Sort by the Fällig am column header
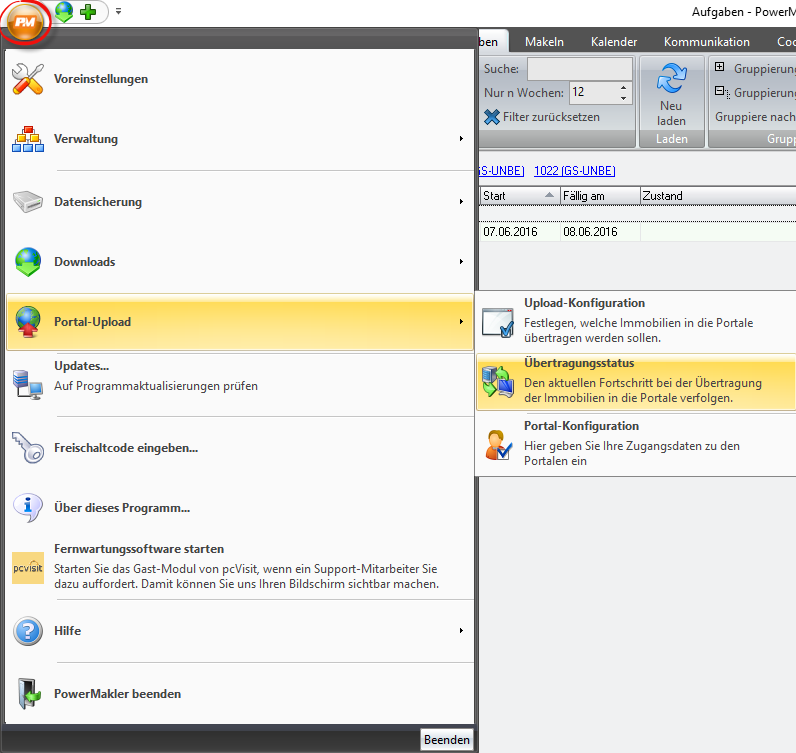Screen dimensions: 796x753 pyautogui.click(x=600, y=196)
